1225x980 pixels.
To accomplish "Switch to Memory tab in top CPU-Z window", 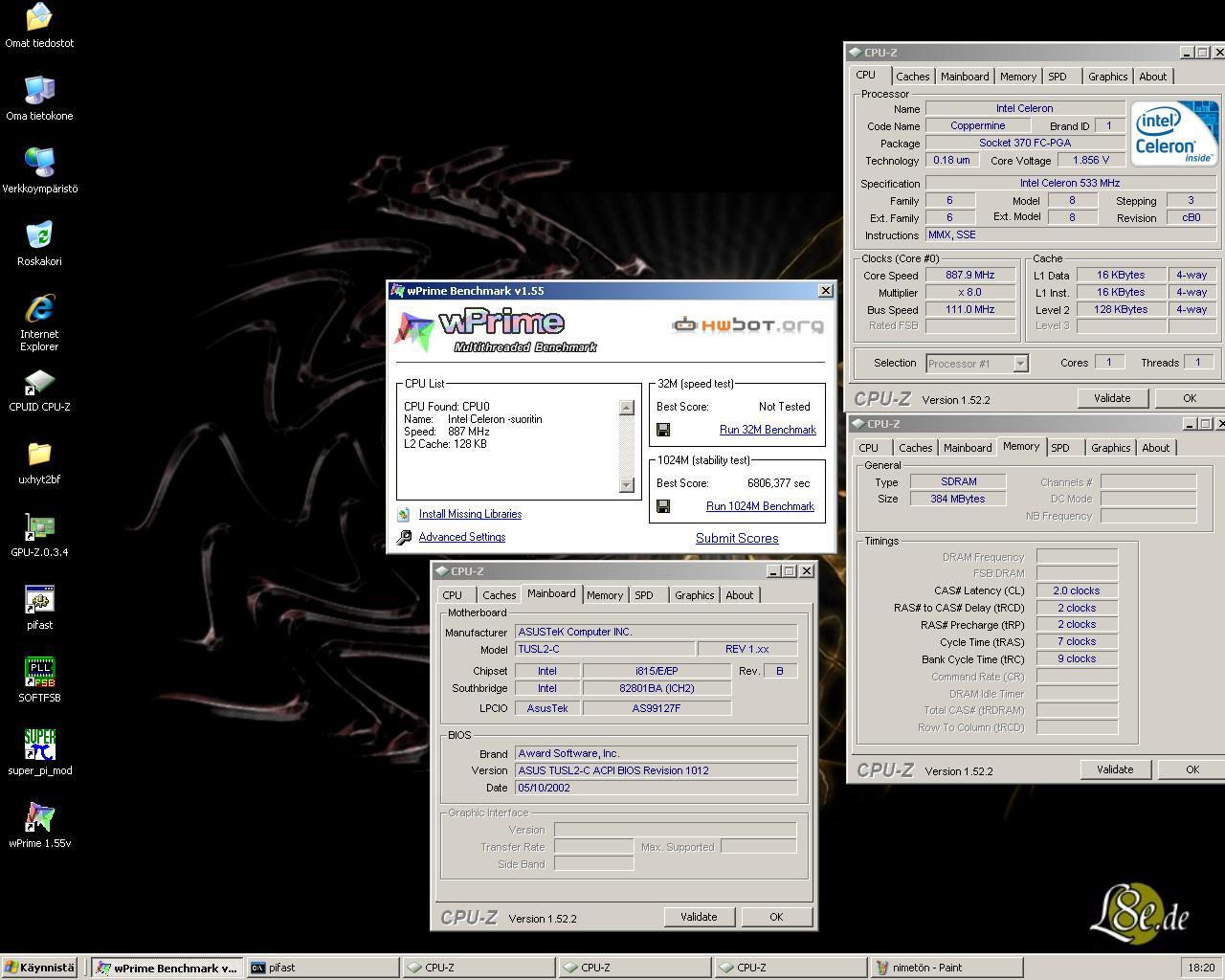I will tap(1017, 77).
